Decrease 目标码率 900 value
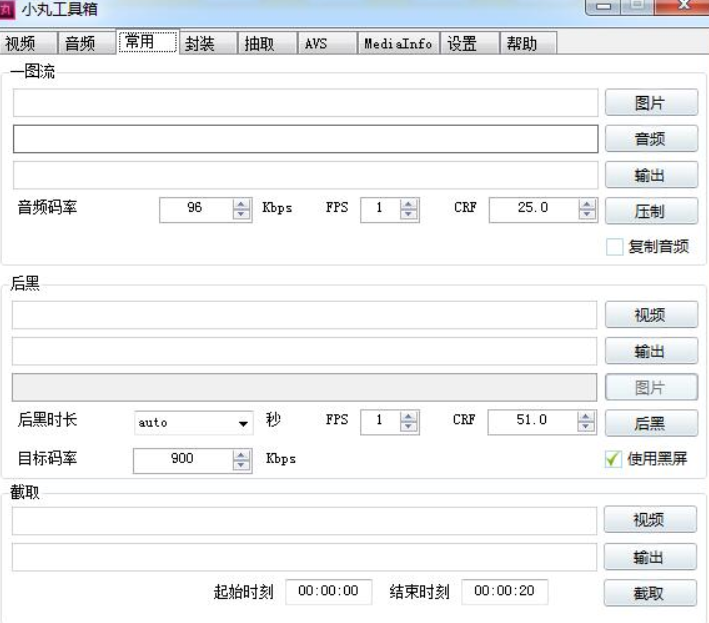Screen dimensions: 709x623 coord(241,466)
